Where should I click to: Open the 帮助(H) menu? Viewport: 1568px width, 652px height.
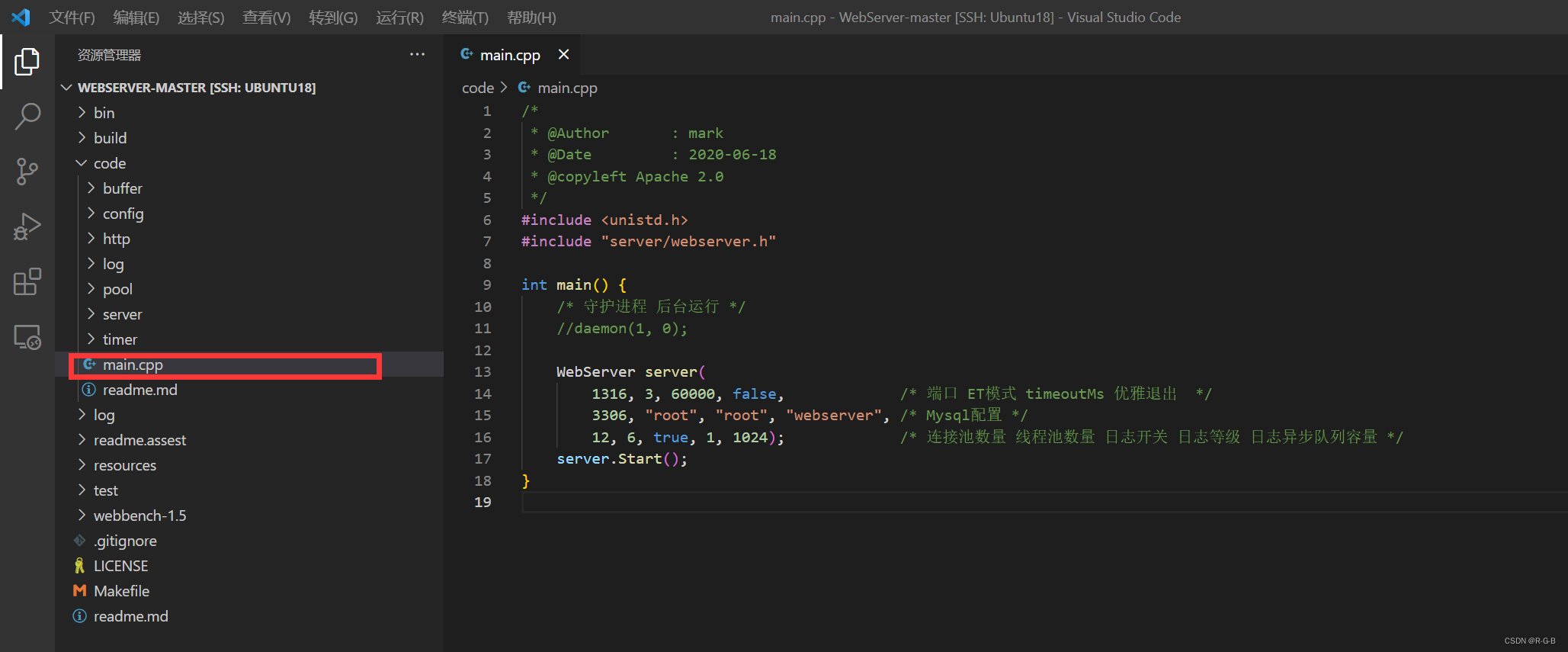click(531, 17)
